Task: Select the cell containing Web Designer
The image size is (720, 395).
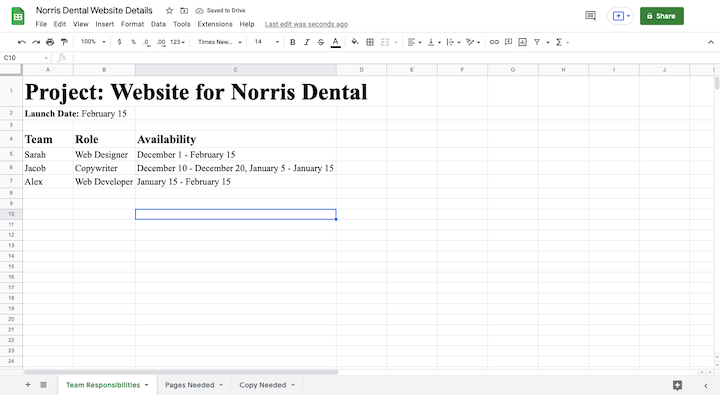Action: [104, 155]
